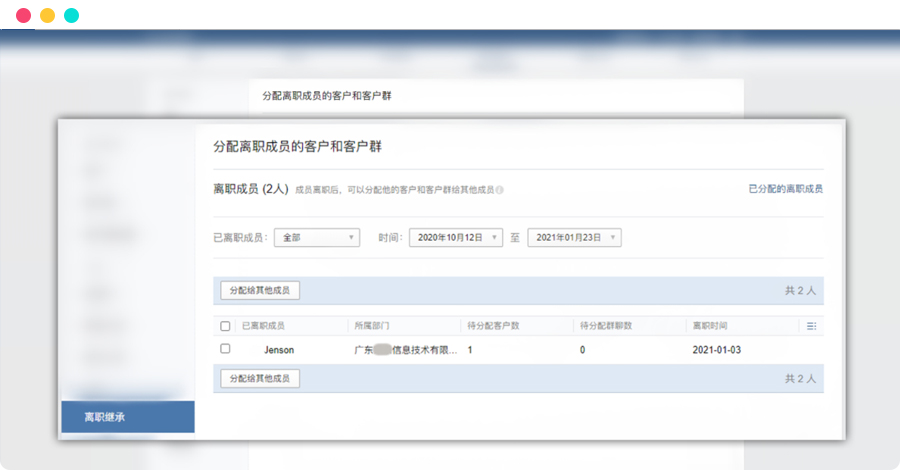
Task: Open the 已分配的离职成员 link
Action: (x=785, y=188)
